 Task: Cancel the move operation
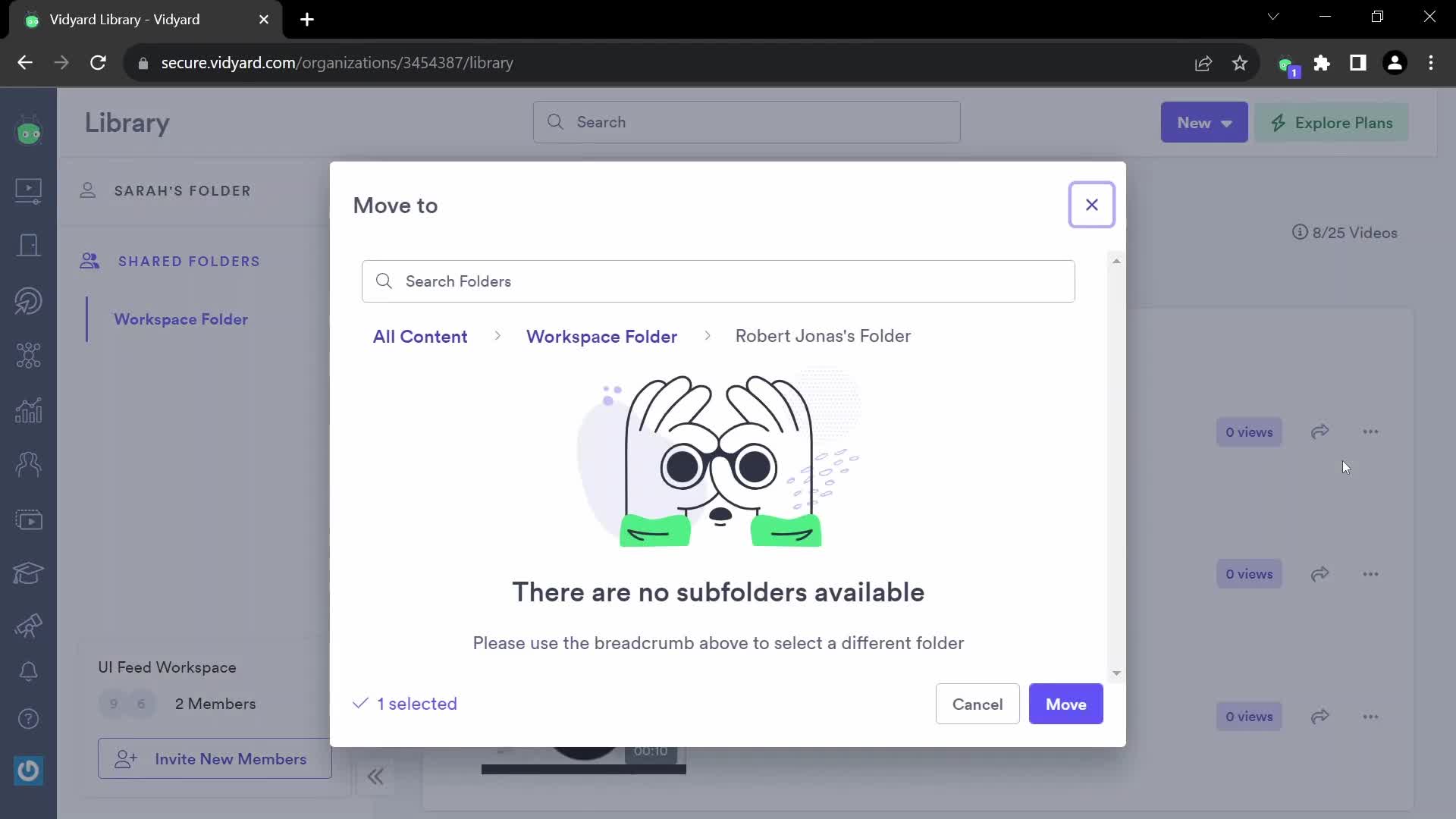click(x=977, y=704)
